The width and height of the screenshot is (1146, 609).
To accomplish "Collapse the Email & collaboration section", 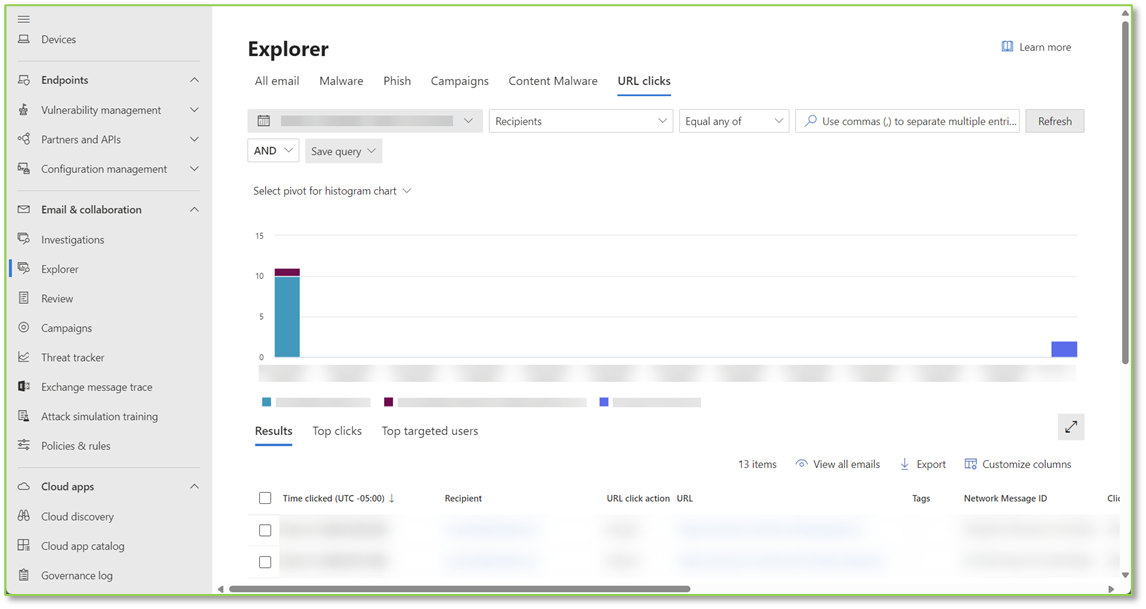I will (x=196, y=209).
